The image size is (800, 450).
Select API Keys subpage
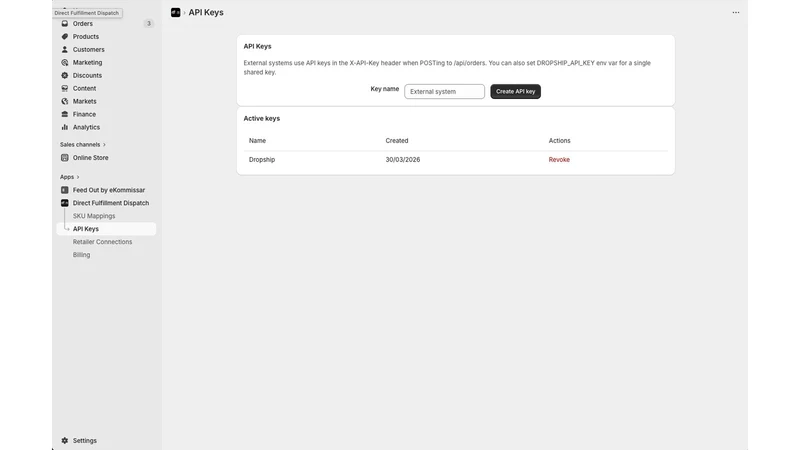(106, 229)
